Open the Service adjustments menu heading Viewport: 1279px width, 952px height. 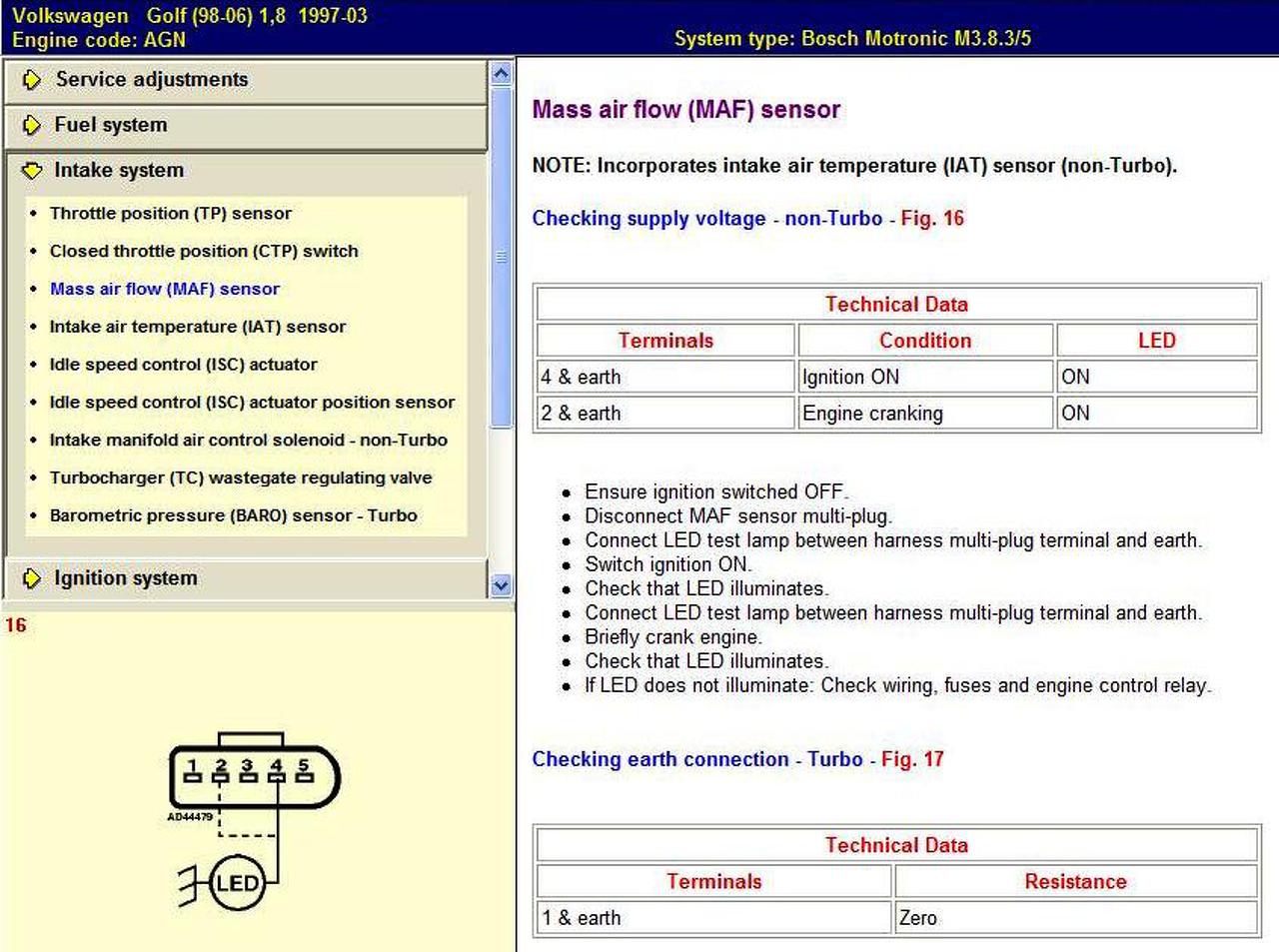[x=151, y=80]
